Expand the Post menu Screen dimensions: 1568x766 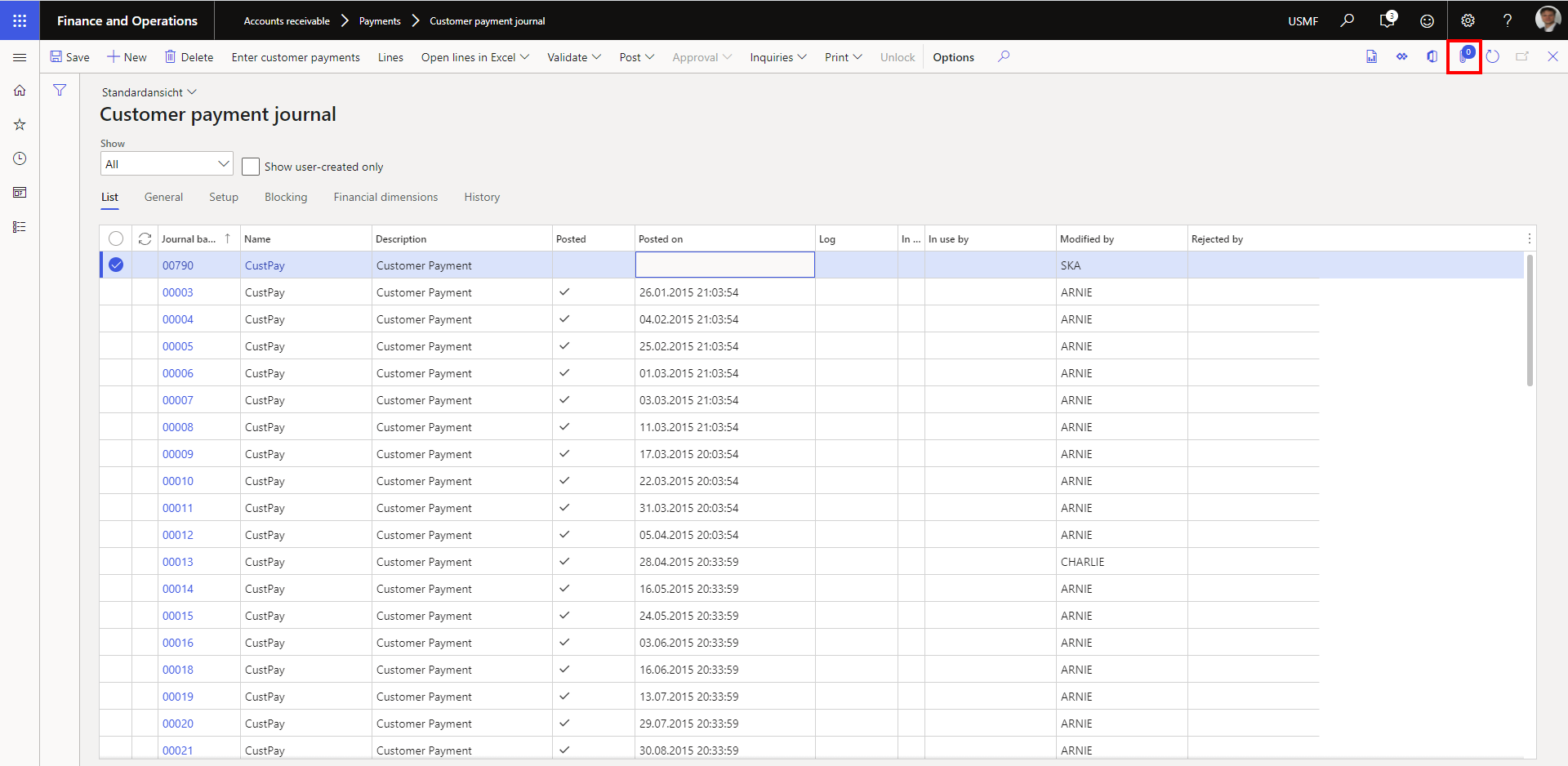pos(637,57)
